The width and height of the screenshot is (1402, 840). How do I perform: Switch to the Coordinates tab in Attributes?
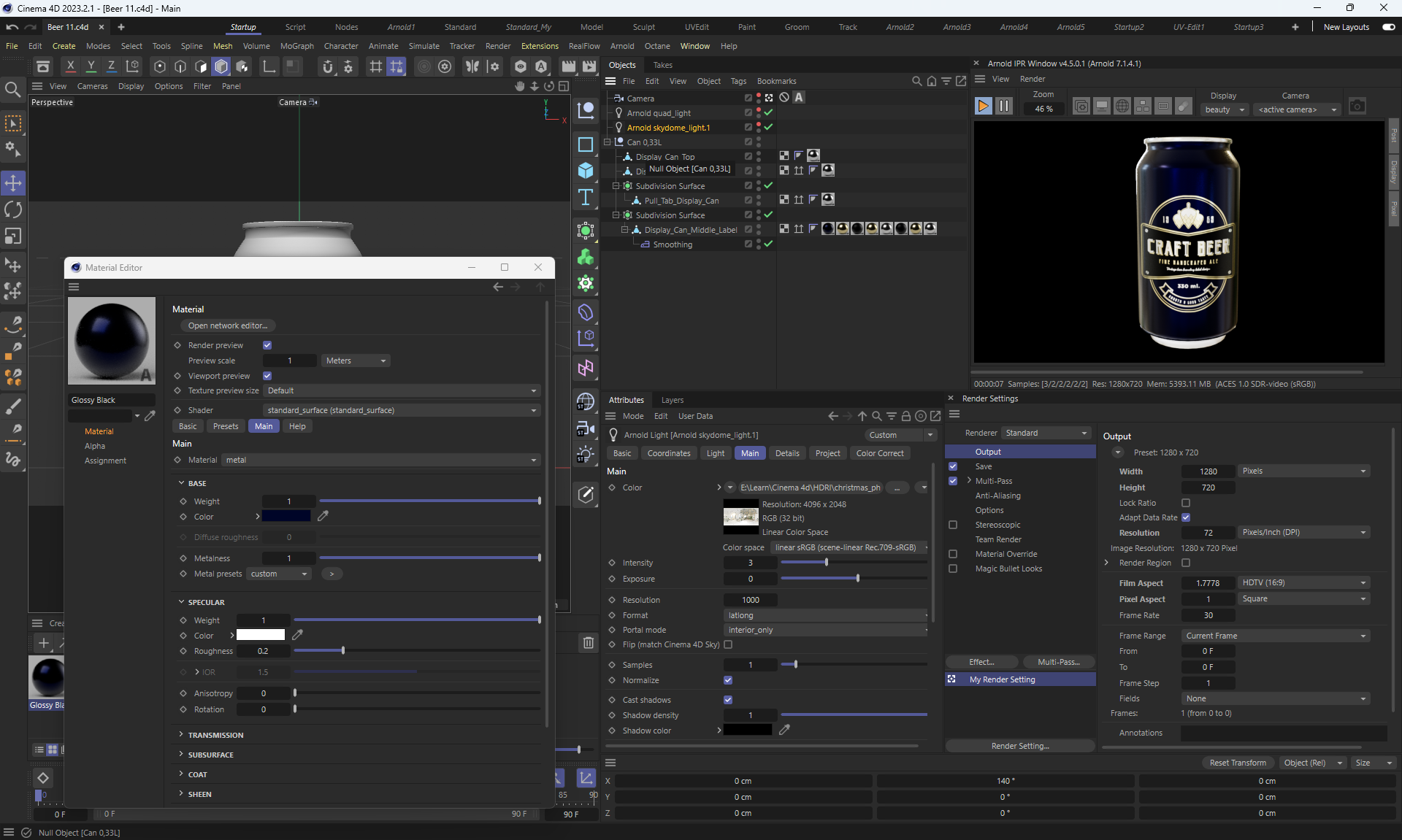point(668,453)
